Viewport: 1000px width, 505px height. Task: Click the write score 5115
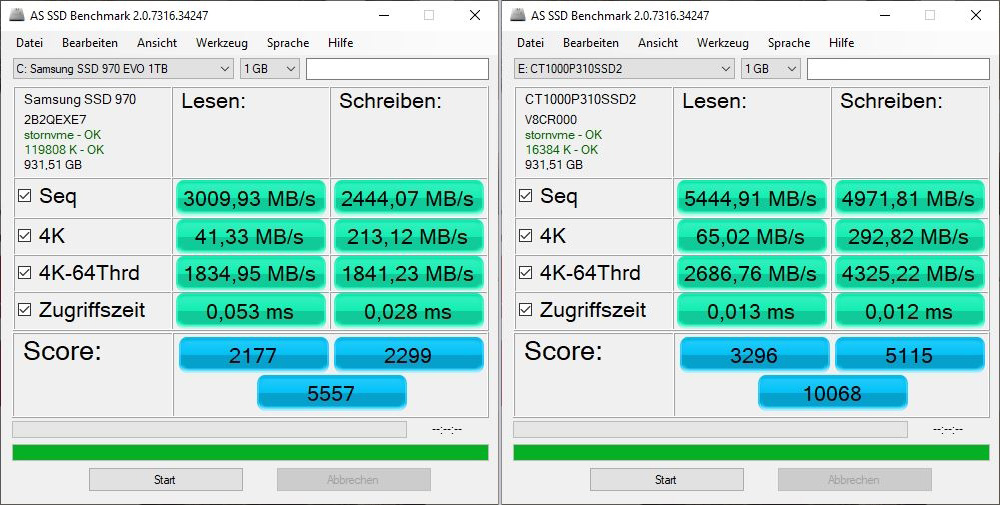[x=910, y=354]
